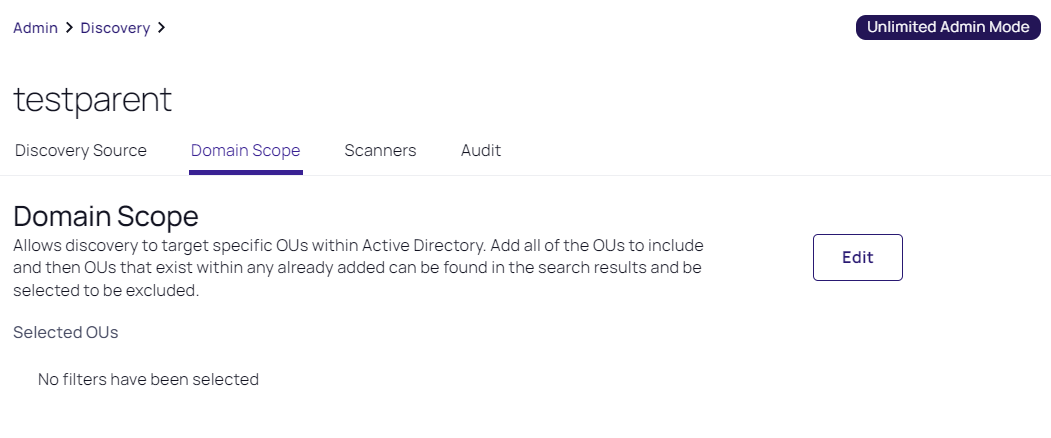Click the Selected OUs label
The width and height of the screenshot is (1051, 438).
point(66,332)
